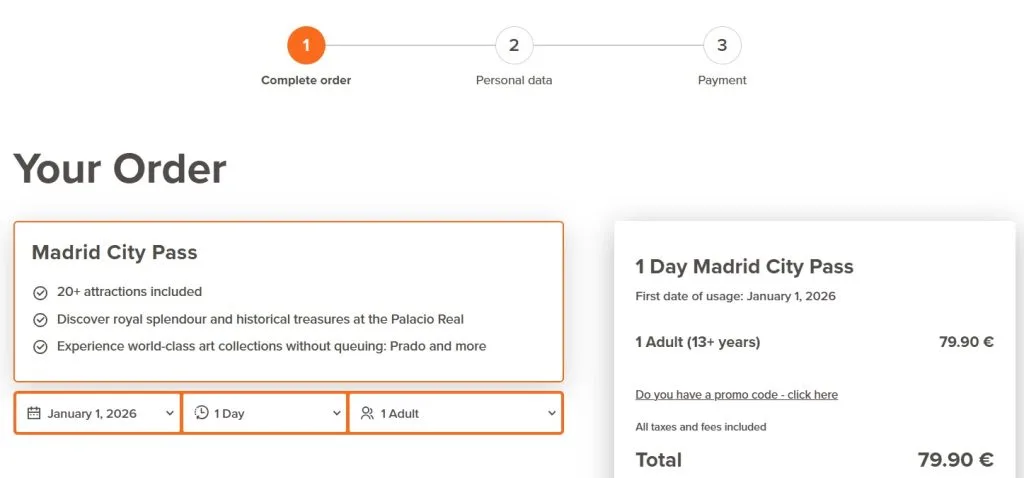The width and height of the screenshot is (1024, 478).
Task: Click the Complete order step label
Action: click(306, 80)
